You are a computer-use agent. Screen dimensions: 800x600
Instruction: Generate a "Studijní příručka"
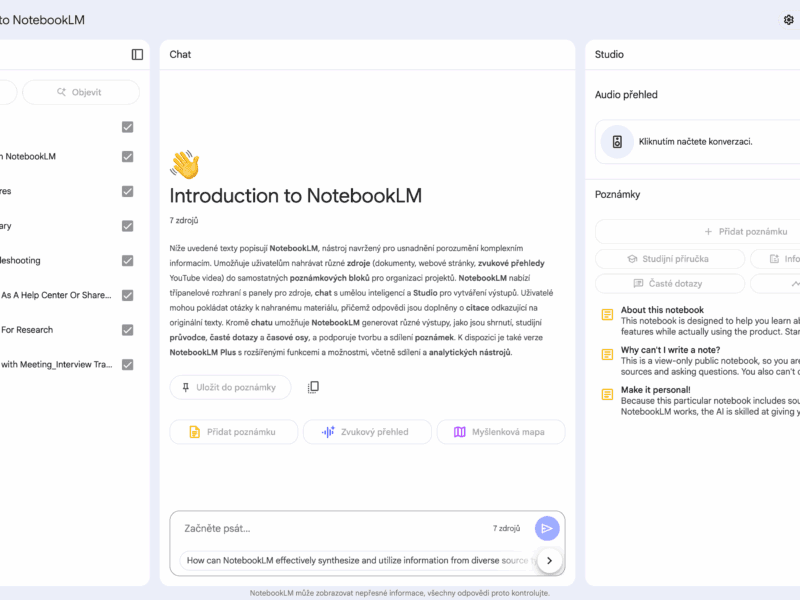click(x=670, y=259)
